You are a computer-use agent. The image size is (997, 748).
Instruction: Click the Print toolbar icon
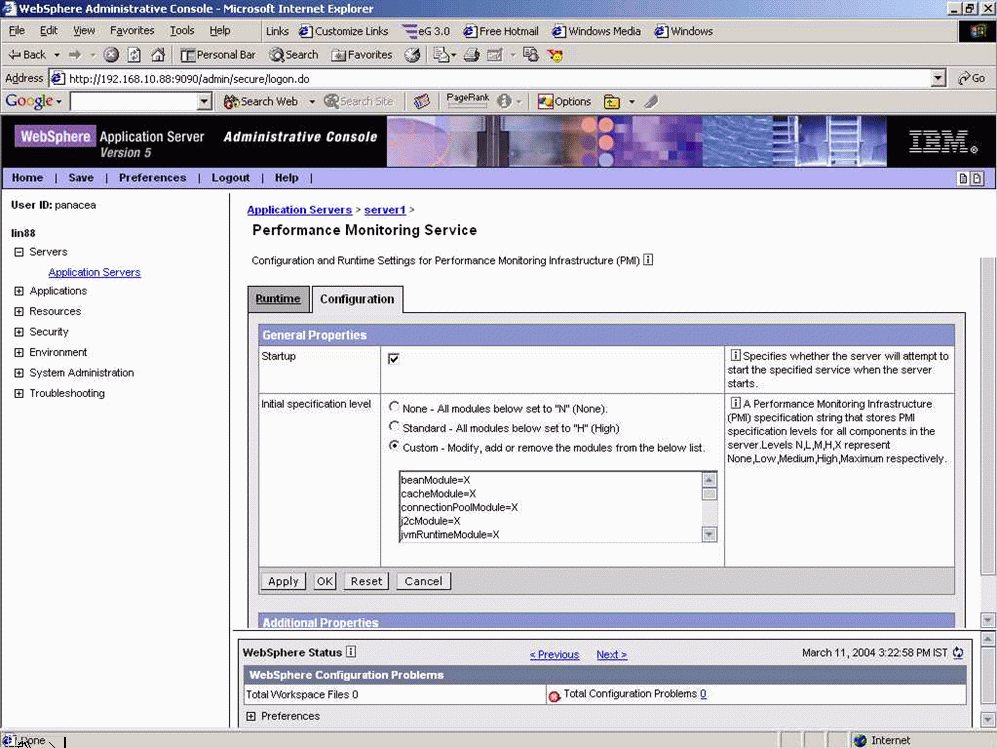(x=472, y=55)
